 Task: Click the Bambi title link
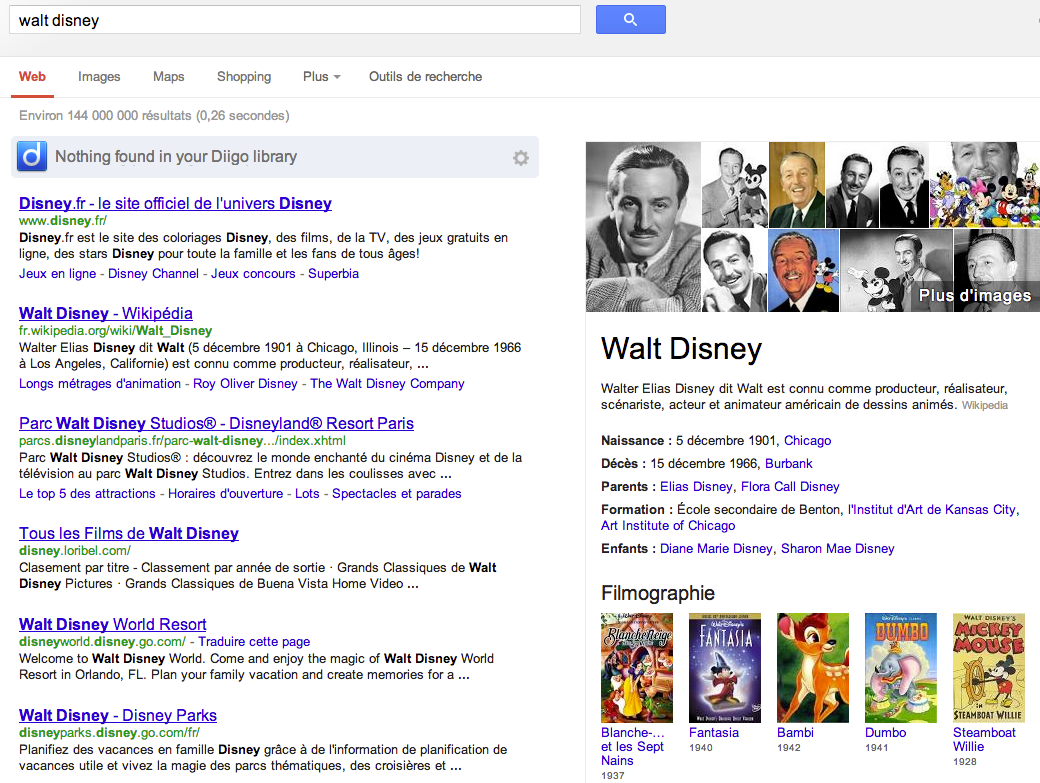(x=795, y=733)
